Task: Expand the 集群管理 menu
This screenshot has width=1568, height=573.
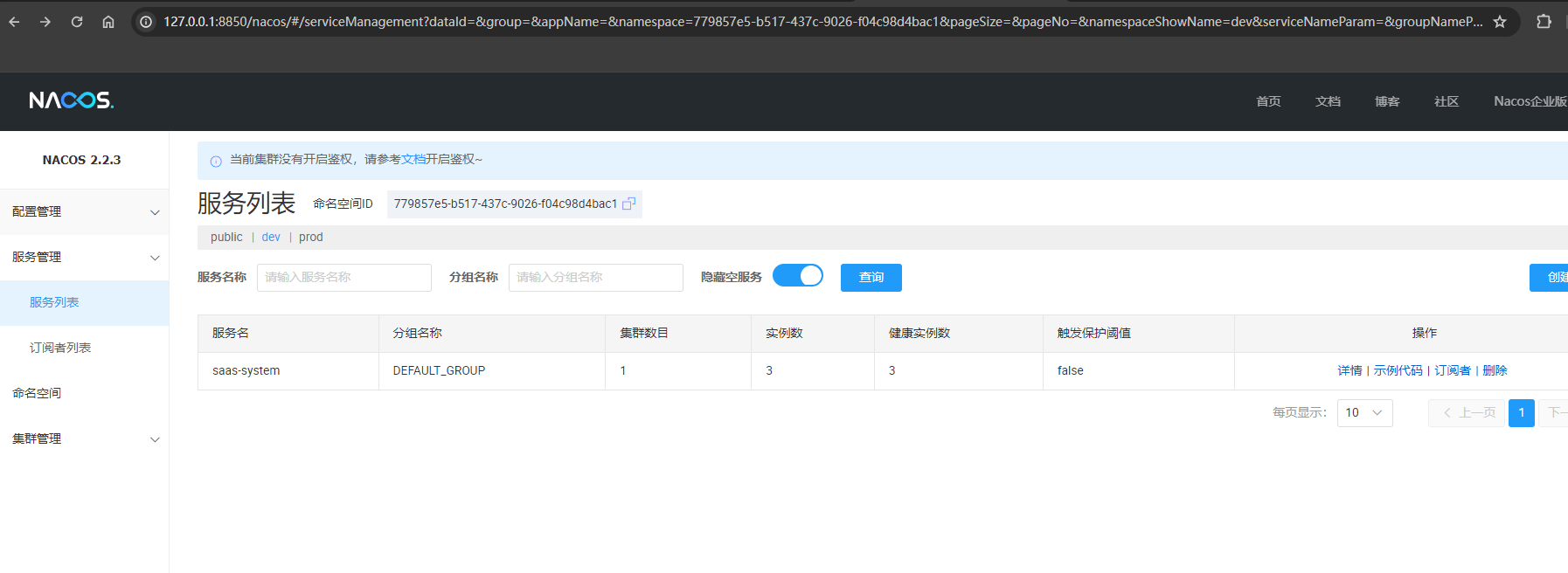Action: [x=84, y=438]
